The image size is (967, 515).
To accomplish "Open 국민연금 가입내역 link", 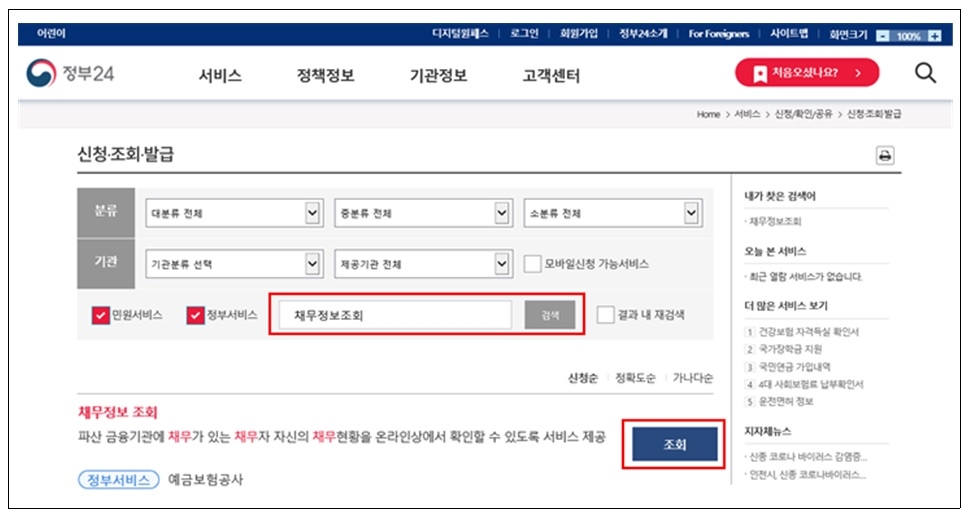I will click(x=794, y=367).
